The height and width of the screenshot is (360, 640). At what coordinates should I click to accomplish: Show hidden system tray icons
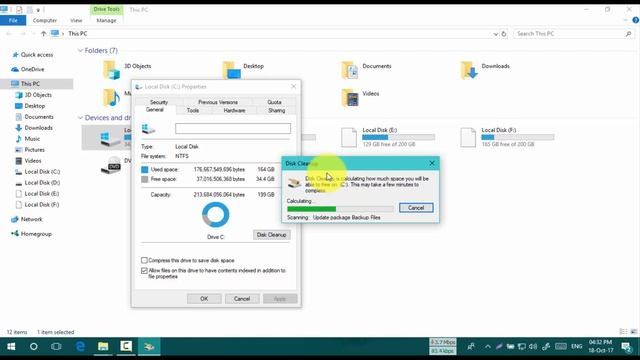[x=487, y=347]
